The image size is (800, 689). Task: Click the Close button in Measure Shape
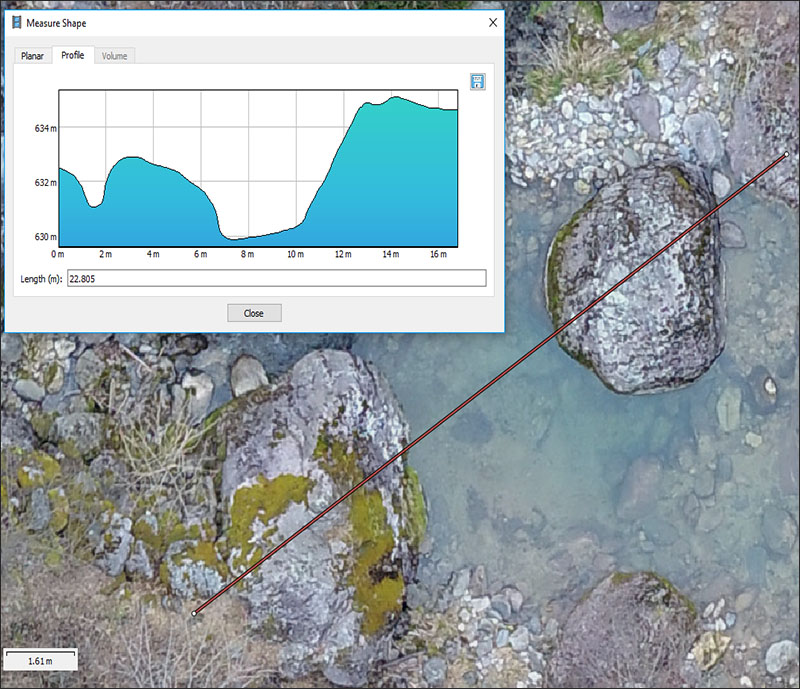point(254,313)
